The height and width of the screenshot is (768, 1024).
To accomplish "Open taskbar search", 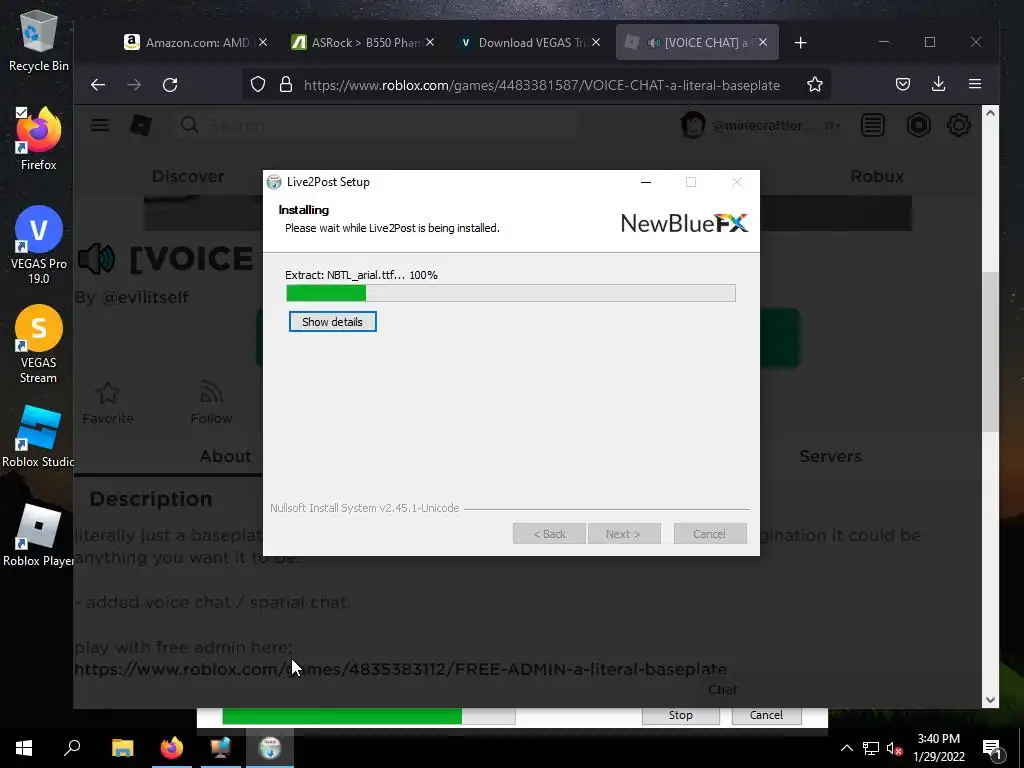I will click(72, 748).
